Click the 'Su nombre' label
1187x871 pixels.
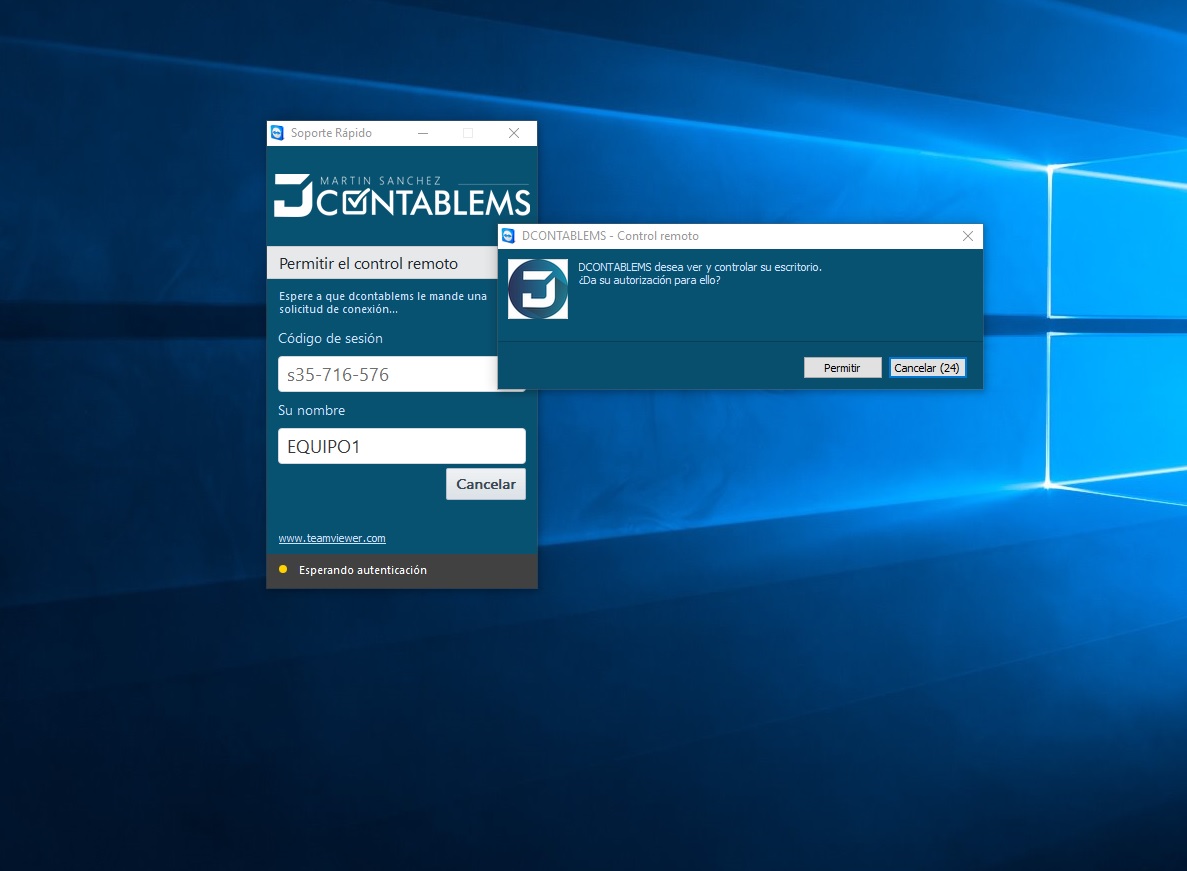click(311, 410)
